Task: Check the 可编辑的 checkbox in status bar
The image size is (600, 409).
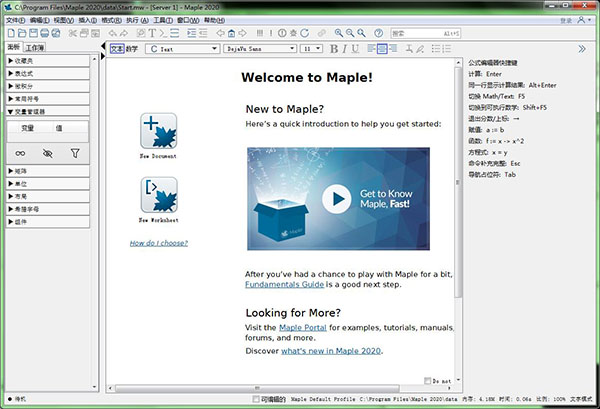Action: coord(256,399)
